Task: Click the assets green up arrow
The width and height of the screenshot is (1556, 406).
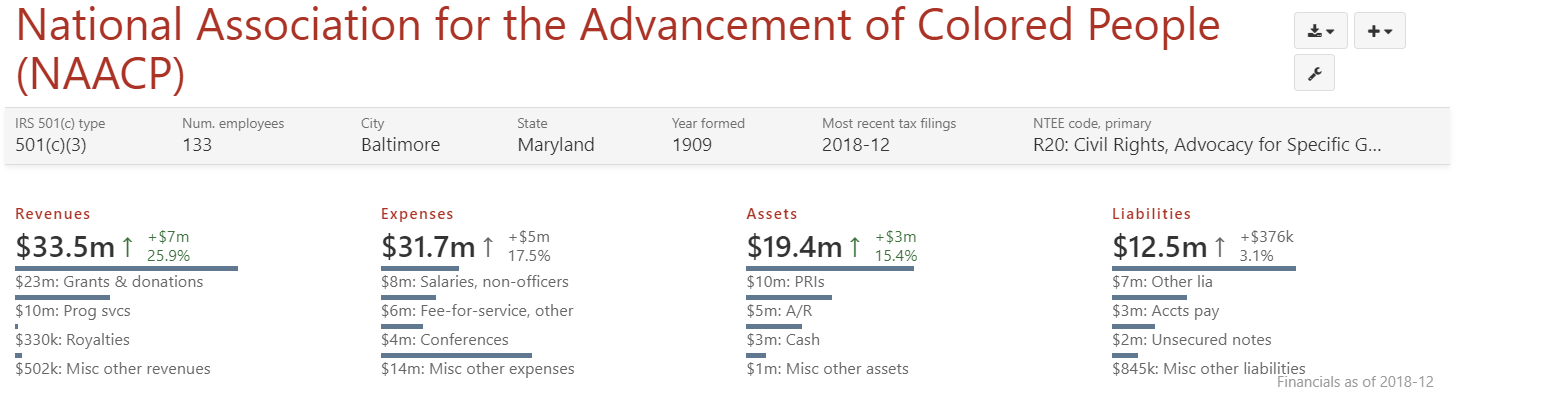Action: coord(854,246)
